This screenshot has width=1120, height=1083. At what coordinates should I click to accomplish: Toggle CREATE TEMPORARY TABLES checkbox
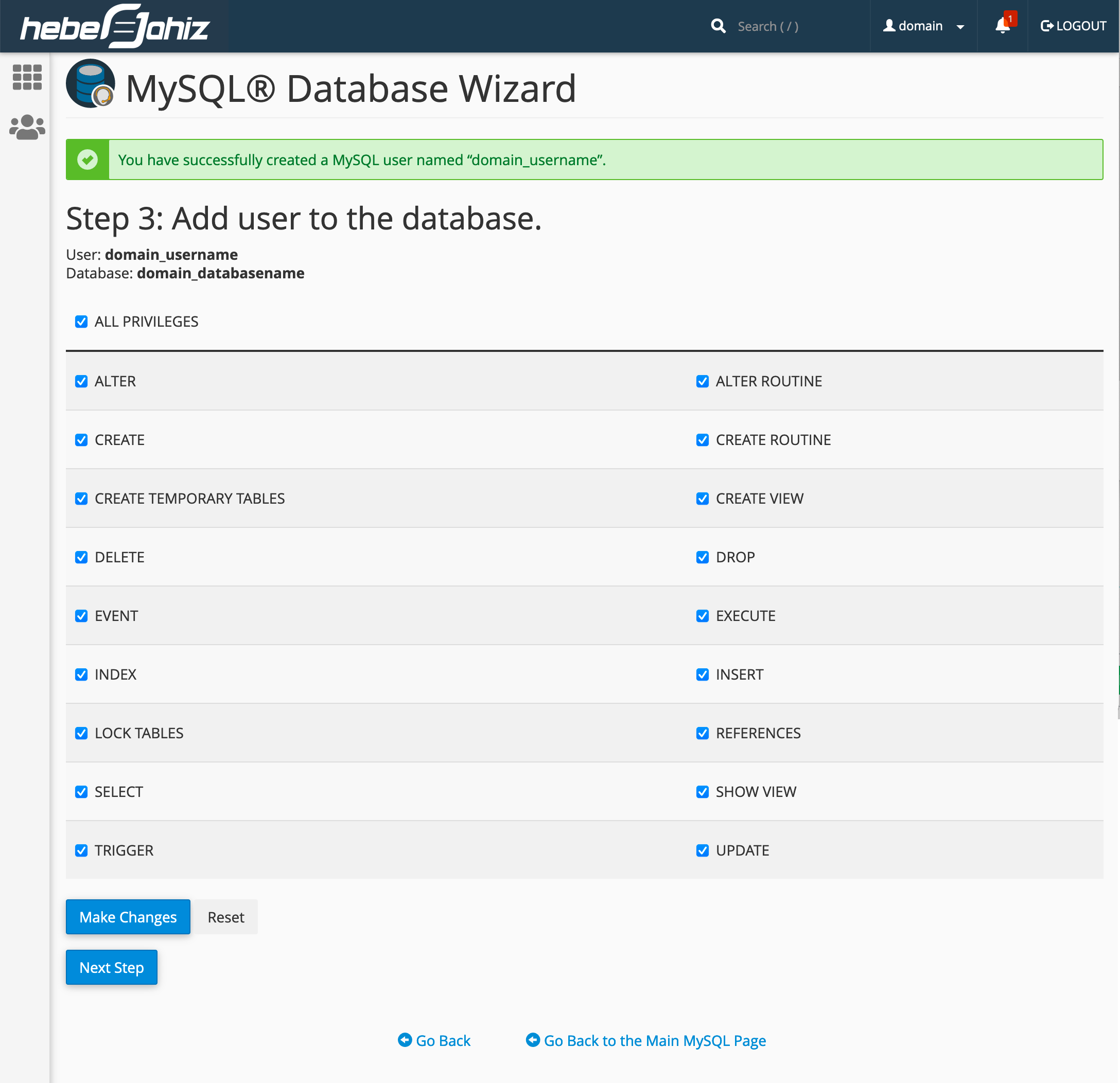pyautogui.click(x=81, y=499)
